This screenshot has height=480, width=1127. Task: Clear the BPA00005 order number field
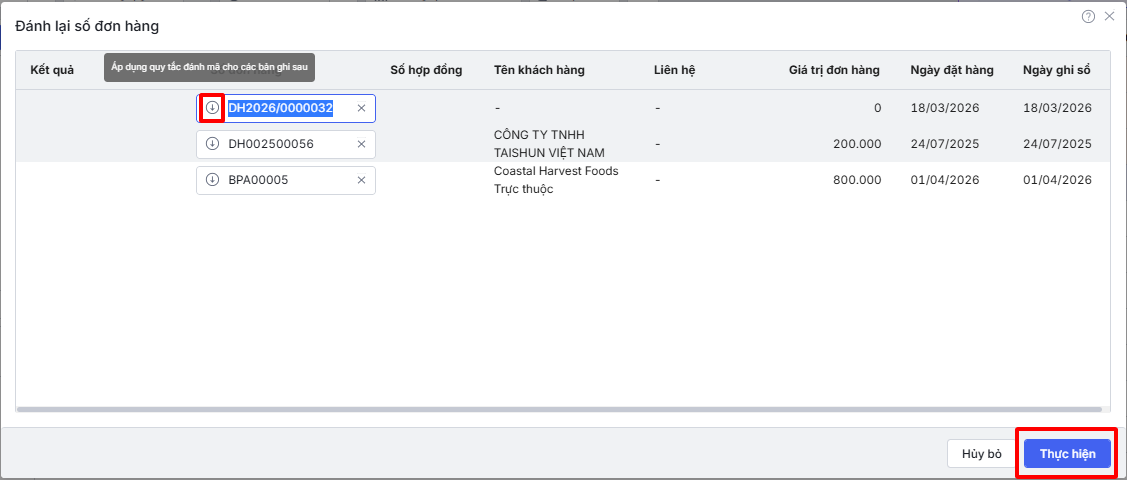(361, 180)
